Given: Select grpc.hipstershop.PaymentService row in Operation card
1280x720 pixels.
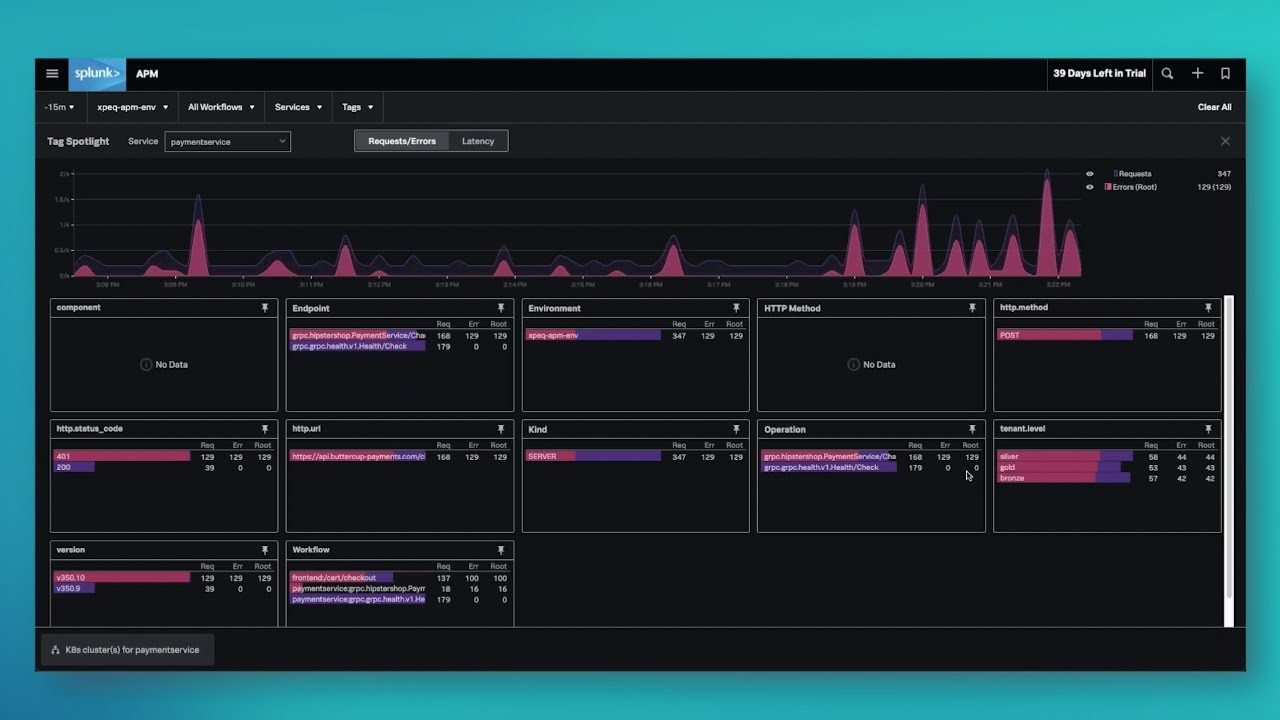Looking at the screenshot, I should point(871,457).
